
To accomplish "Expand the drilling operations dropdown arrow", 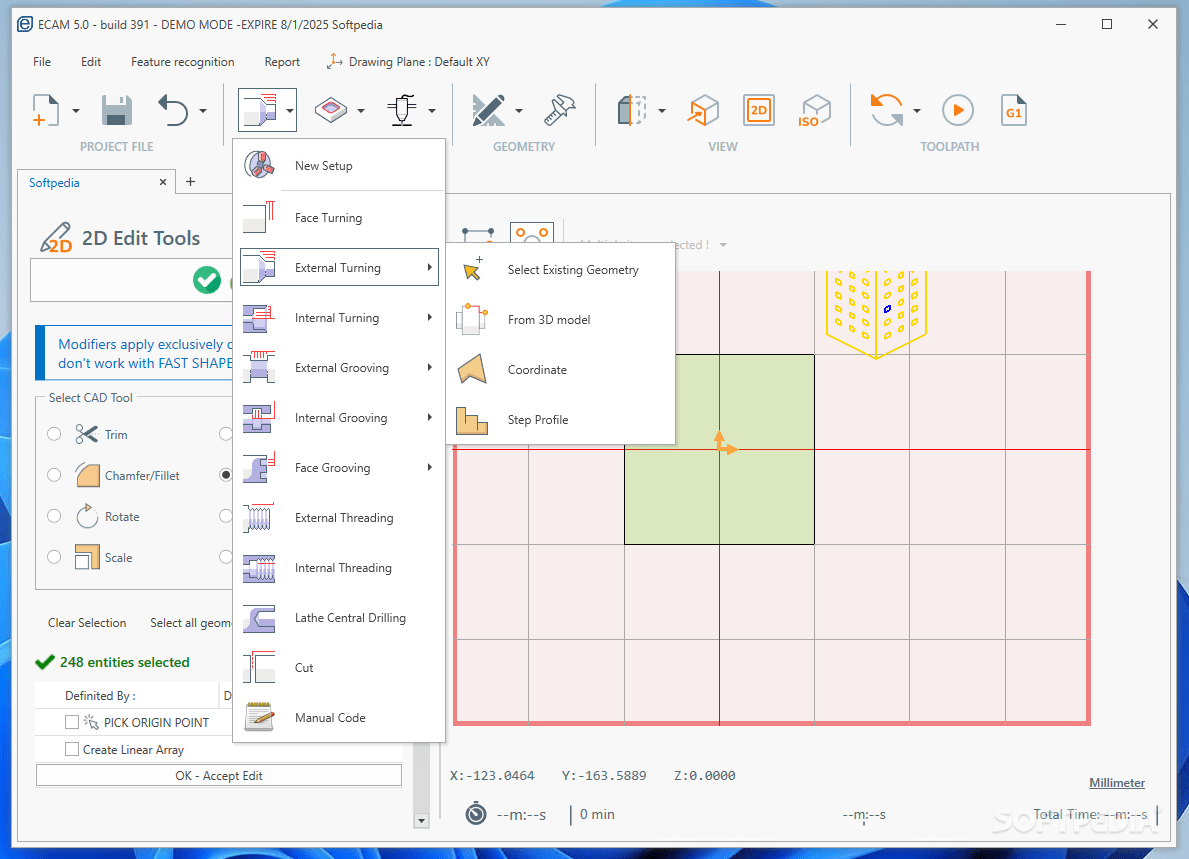I will [432, 111].
